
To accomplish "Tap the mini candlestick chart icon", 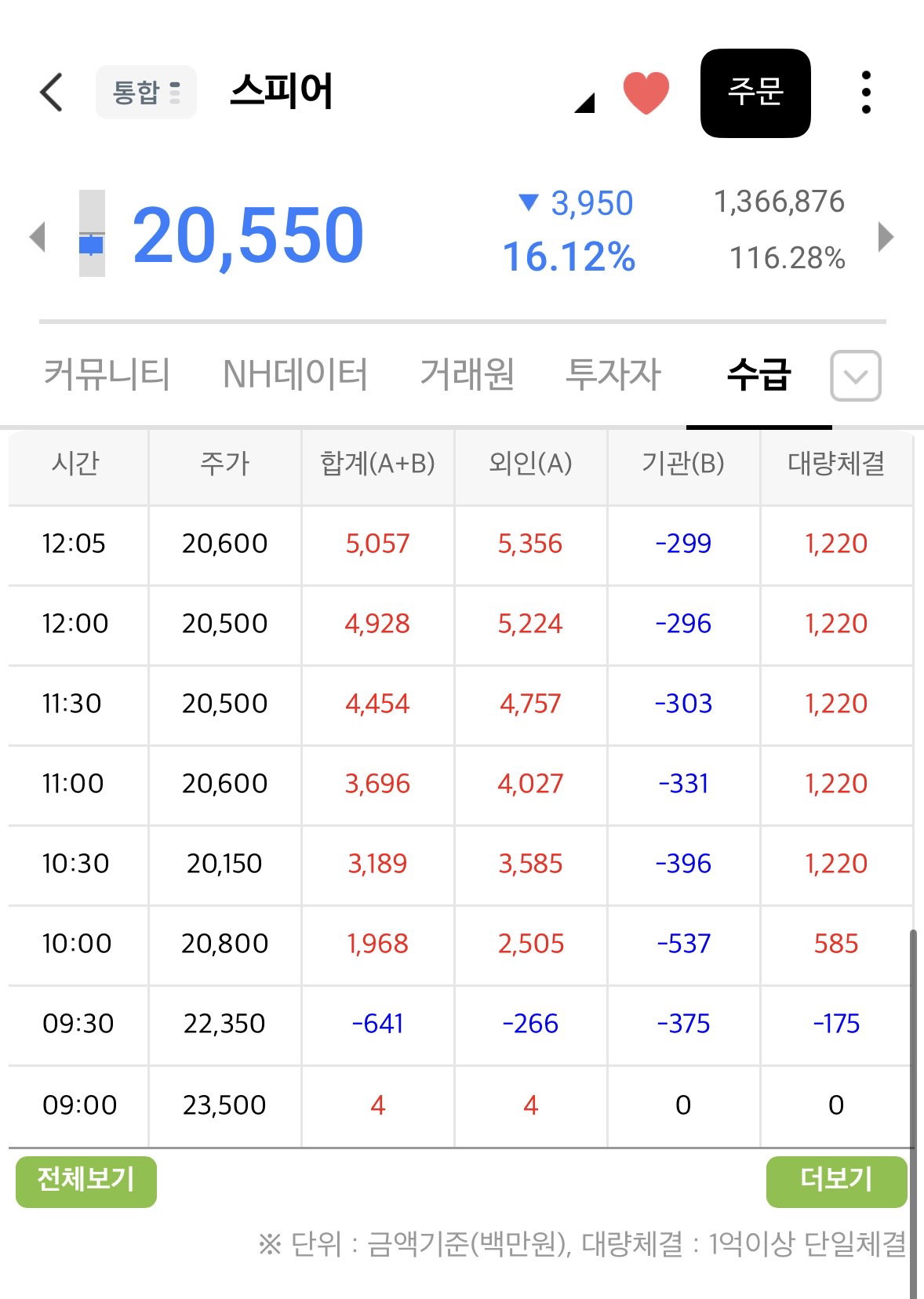I will tap(92, 234).
